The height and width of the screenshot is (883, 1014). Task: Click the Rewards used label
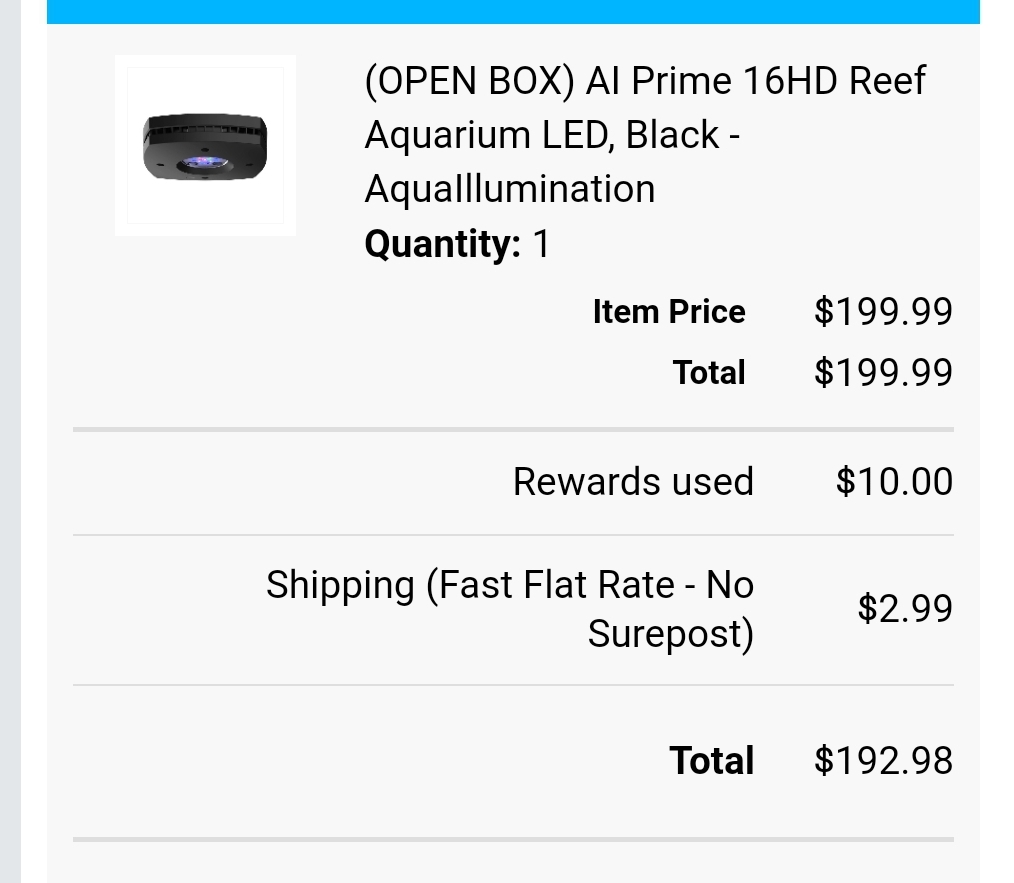click(x=633, y=482)
